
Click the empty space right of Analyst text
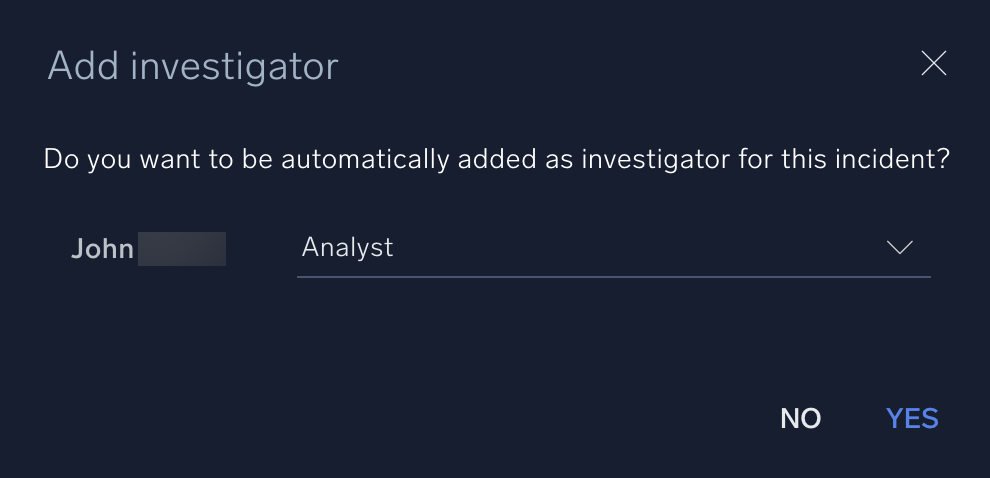640,247
